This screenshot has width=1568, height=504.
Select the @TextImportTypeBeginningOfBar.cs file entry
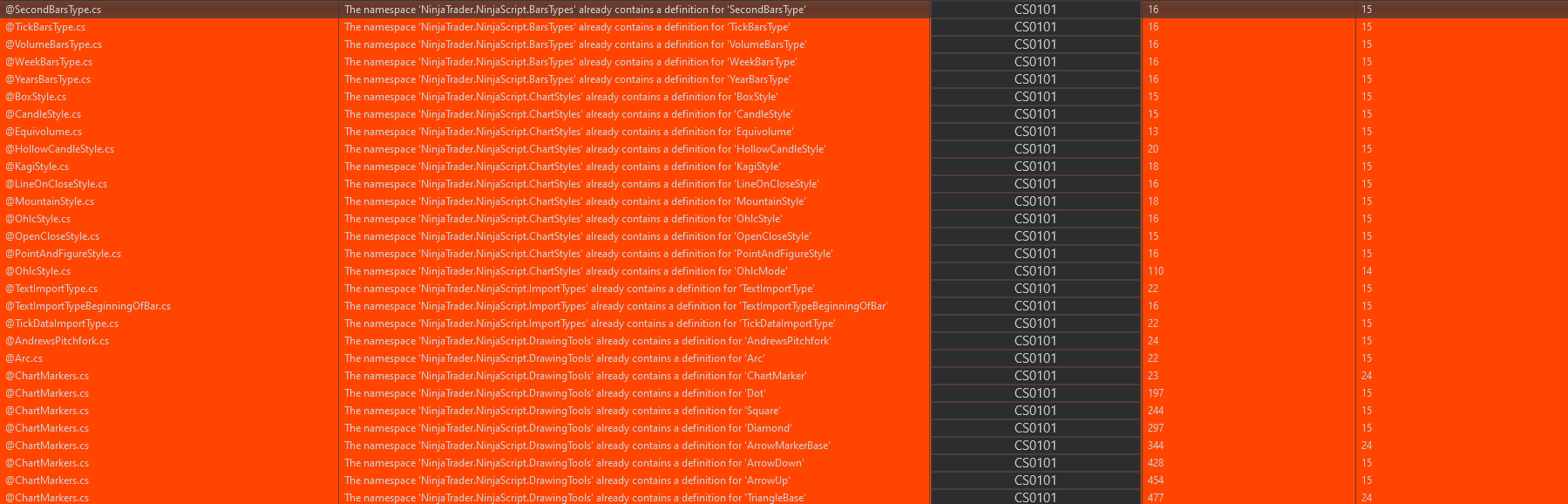tap(88, 306)
